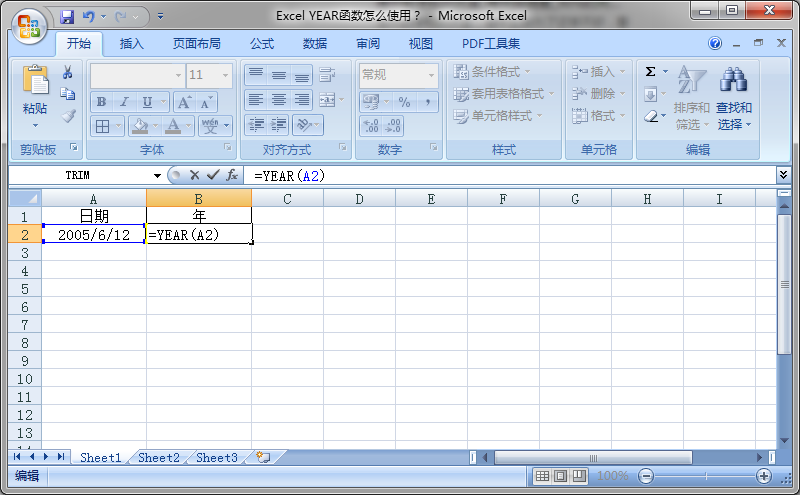Screen dimensions: 800x495
Task: Decrease font size with small A
Action: [x=206, y=102]
